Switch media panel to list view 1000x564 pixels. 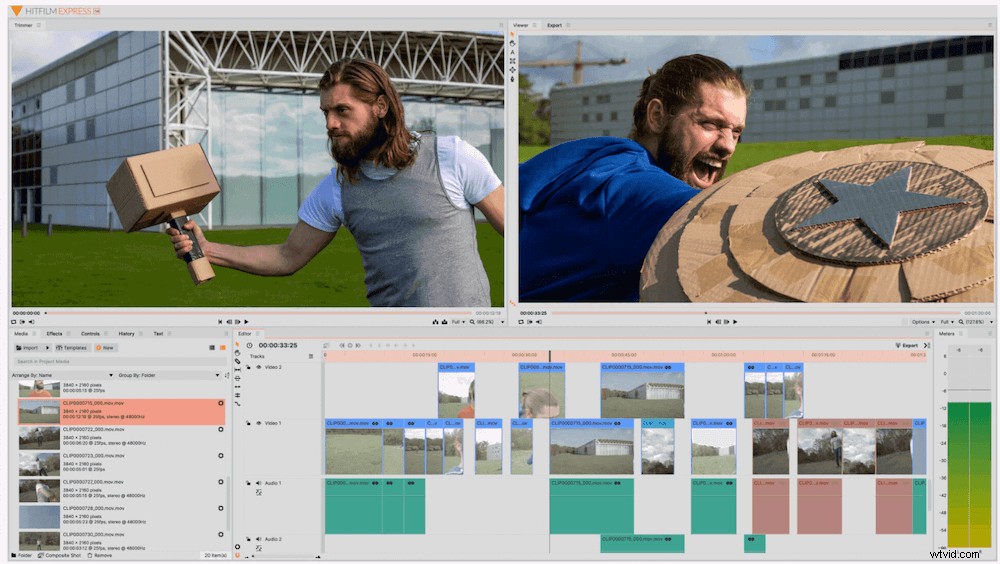coord(212,348)
